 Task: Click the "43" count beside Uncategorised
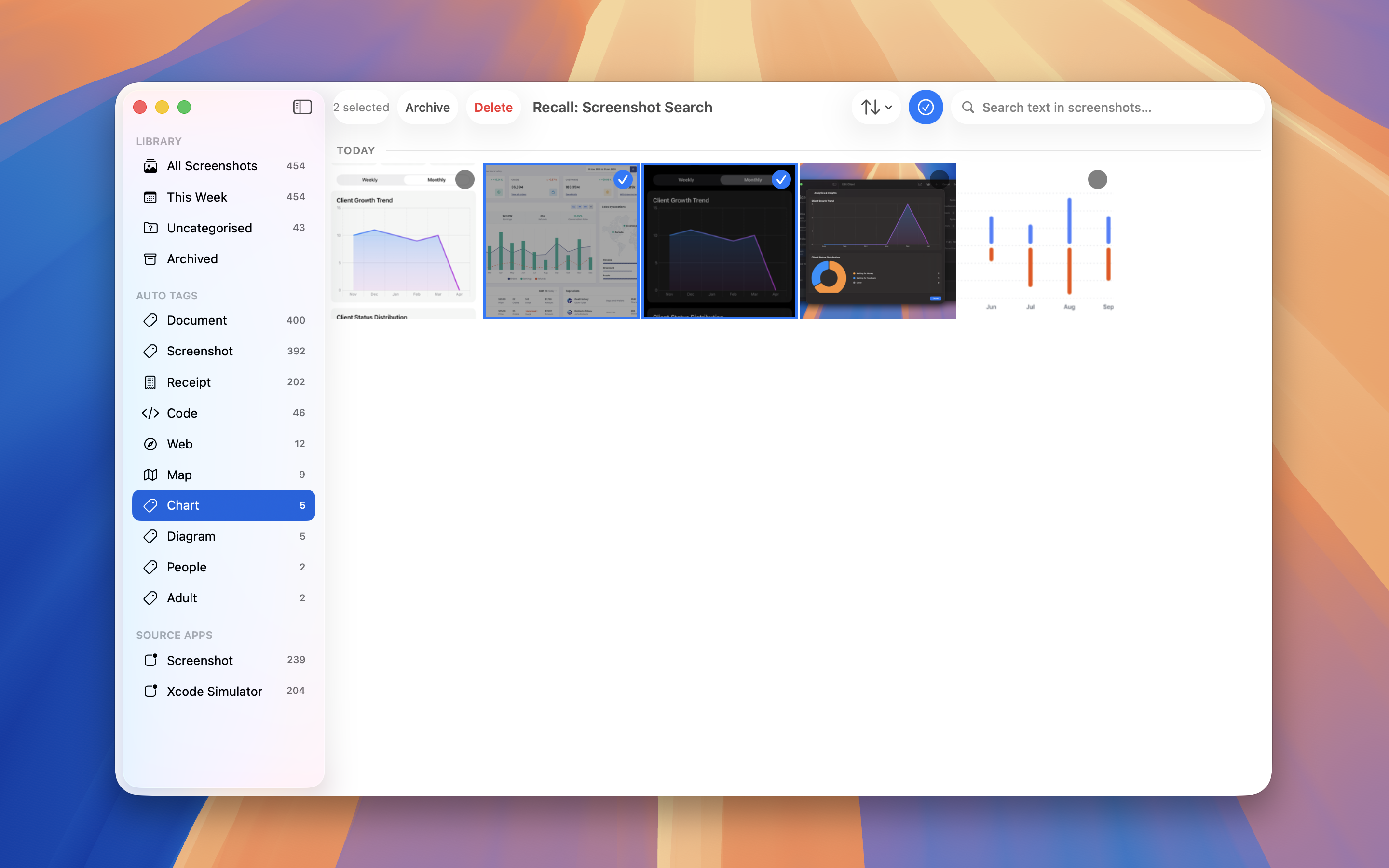[x=299, y=228]
